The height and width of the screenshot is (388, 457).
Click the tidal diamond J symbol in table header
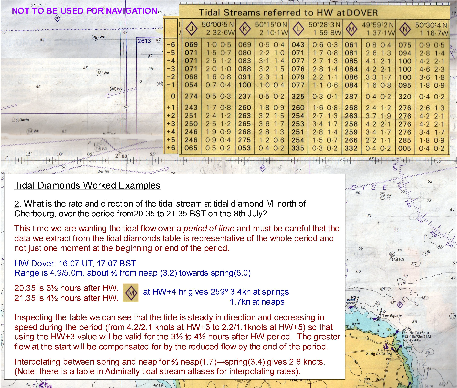(191, 29)
